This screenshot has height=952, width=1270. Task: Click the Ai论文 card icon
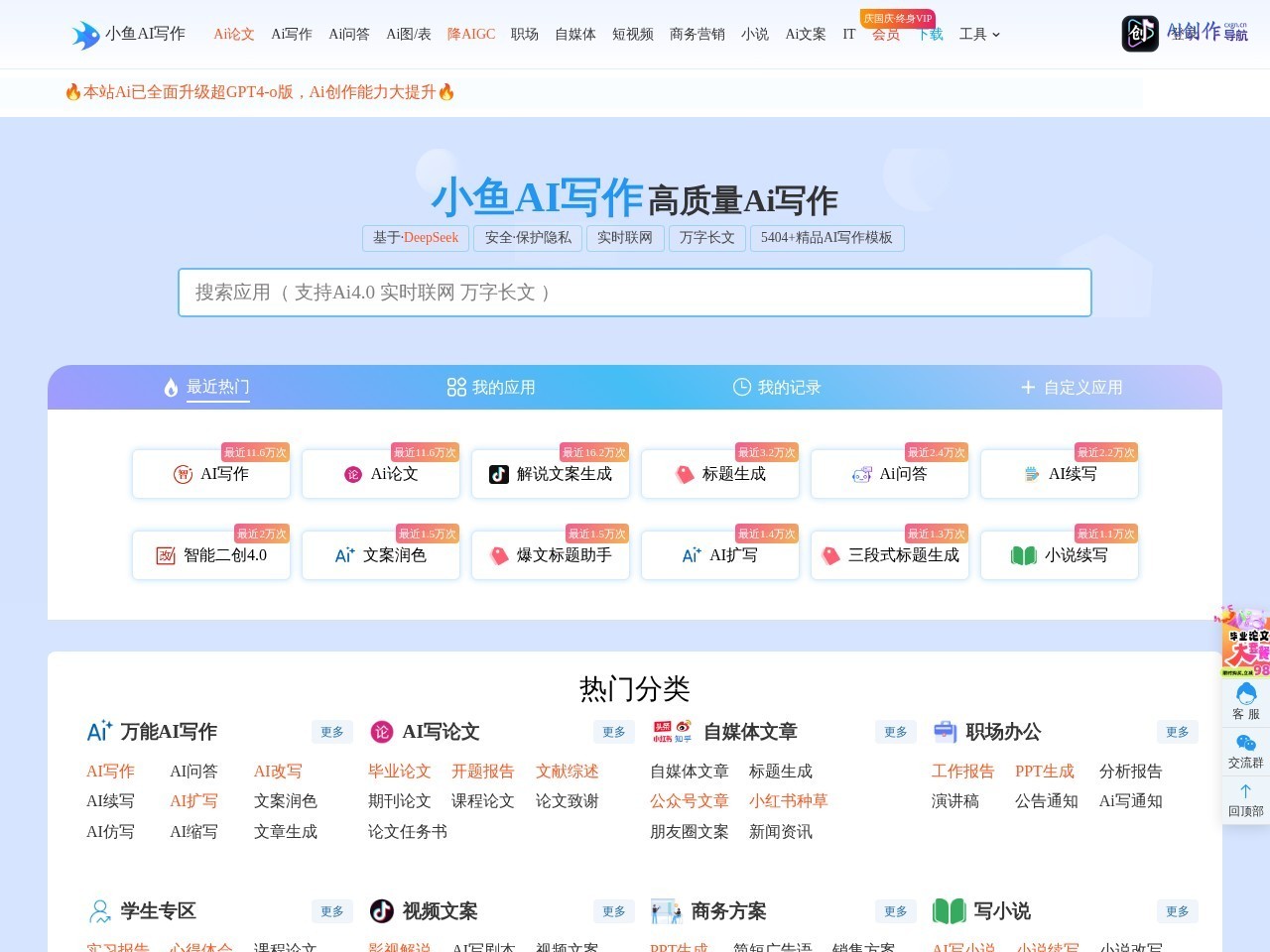point(352,475)
